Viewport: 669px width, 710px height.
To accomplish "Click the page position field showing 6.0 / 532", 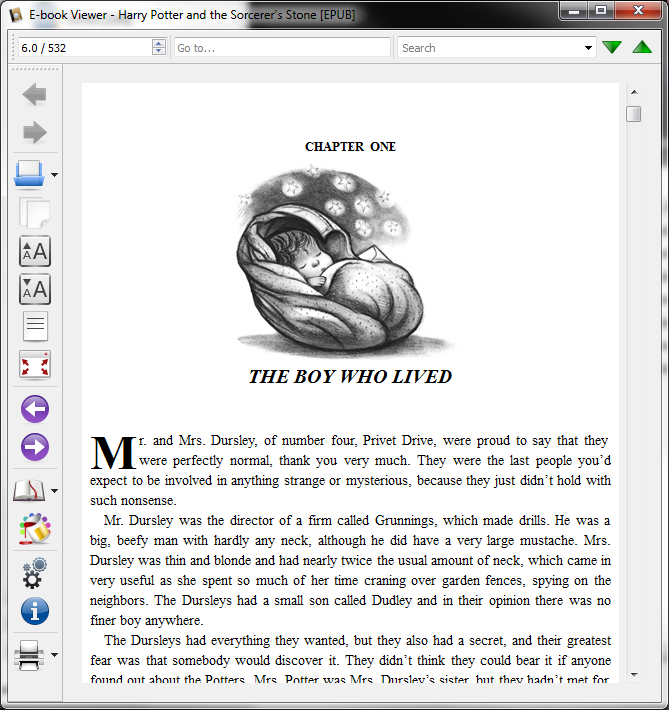I will pos(85,48).
